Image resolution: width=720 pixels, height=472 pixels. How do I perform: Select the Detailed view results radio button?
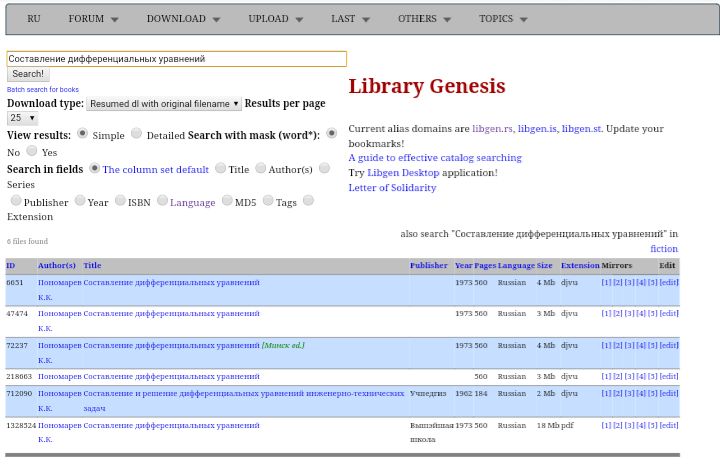coord(136,133)
